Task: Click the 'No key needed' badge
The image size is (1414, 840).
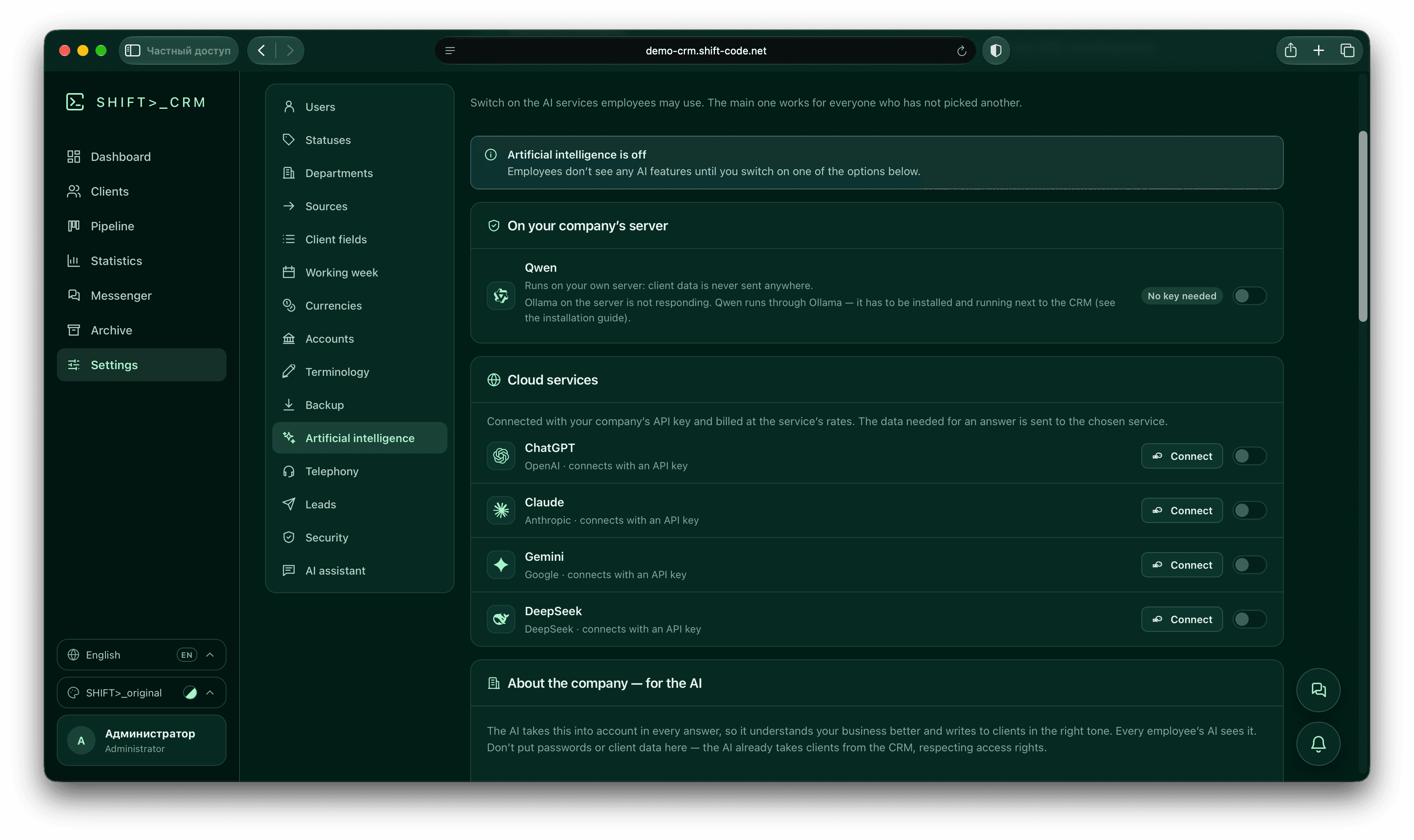Action: click(x=1181, y=295)
